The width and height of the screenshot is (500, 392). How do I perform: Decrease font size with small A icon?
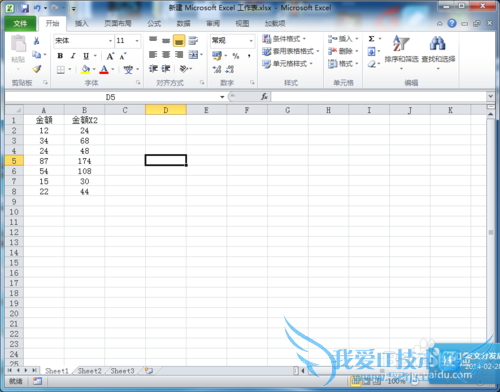click(123, 56)
